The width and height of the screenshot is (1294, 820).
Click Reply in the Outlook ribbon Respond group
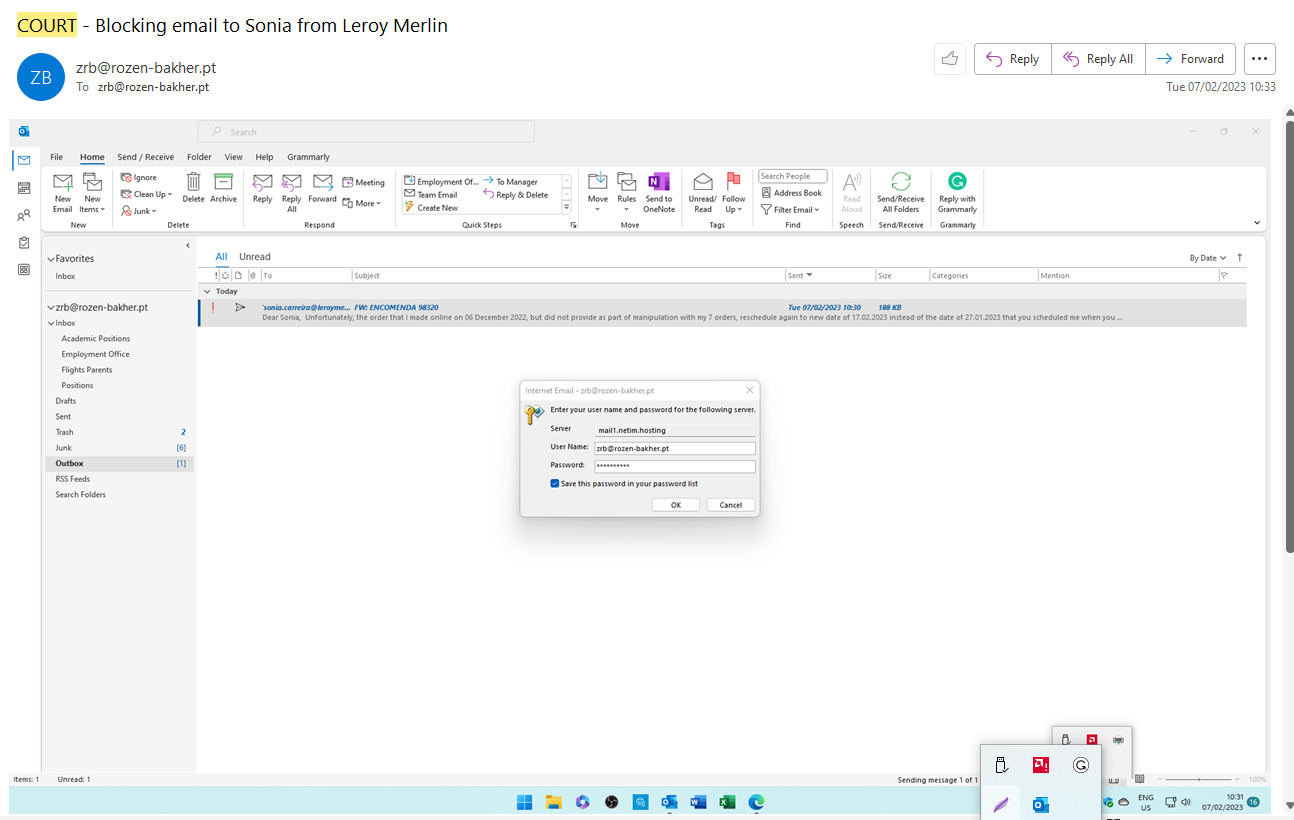coord(262,188)
